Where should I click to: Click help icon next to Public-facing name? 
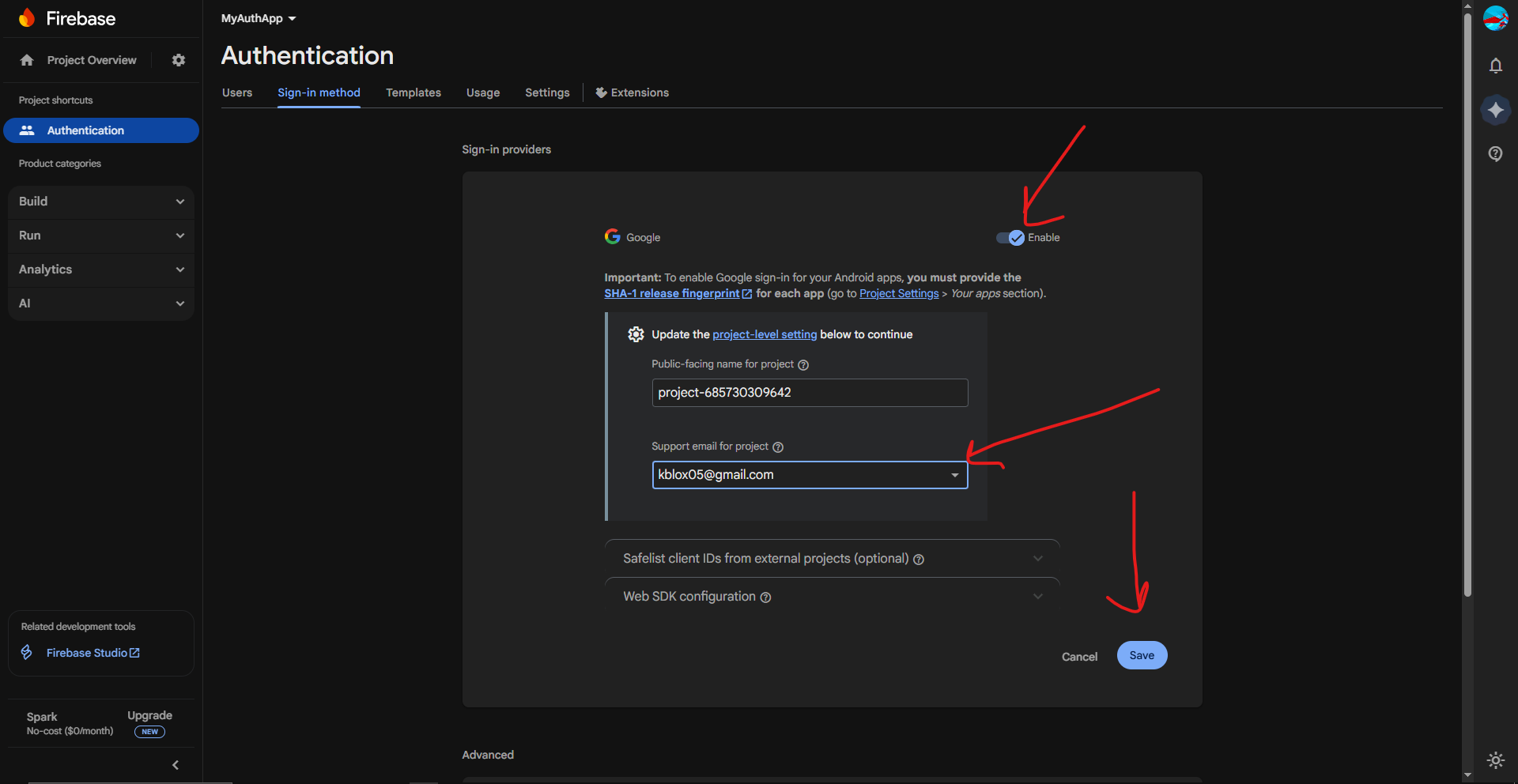point(803,365)
